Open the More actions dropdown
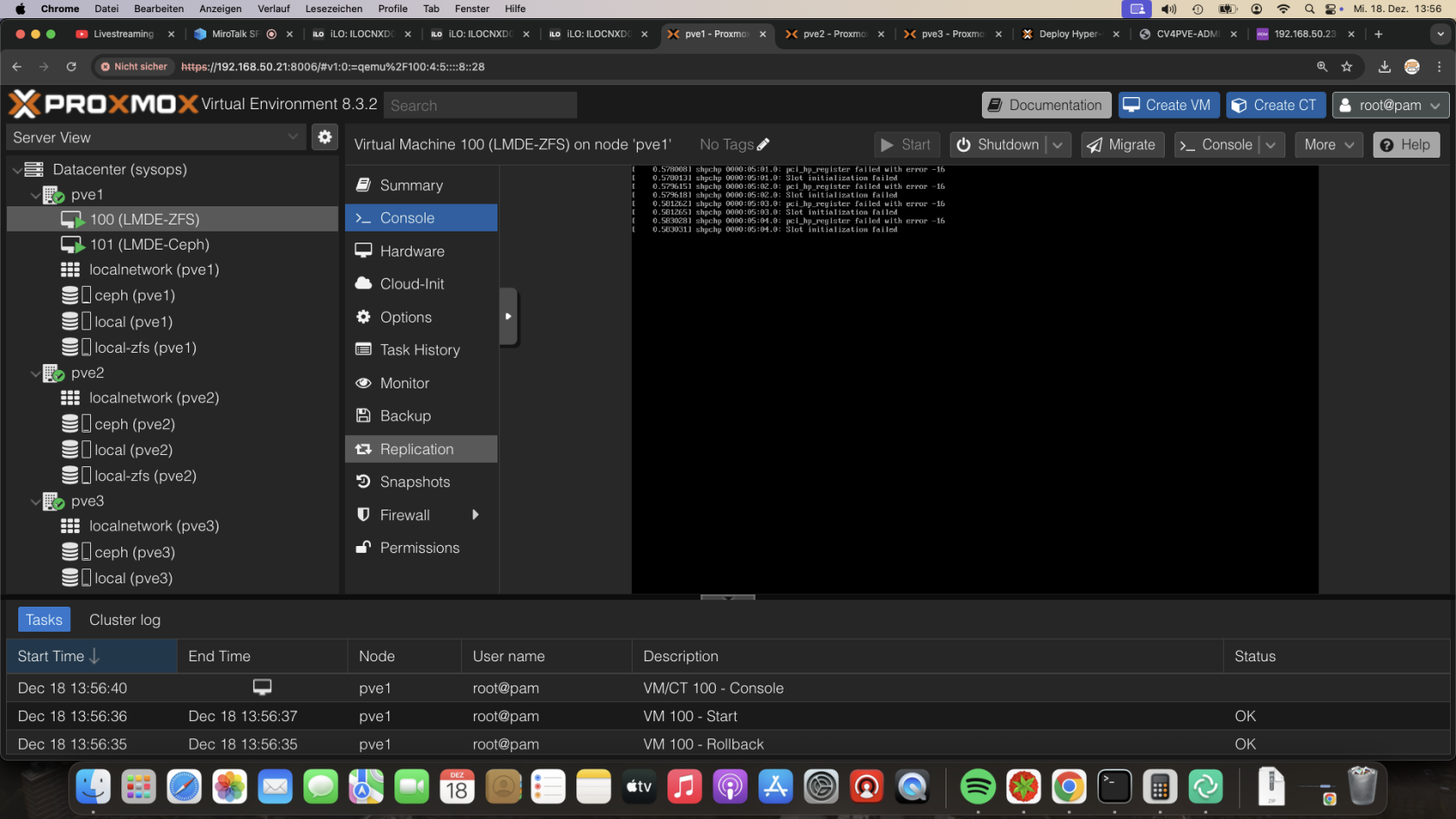 click(1329, 145)
